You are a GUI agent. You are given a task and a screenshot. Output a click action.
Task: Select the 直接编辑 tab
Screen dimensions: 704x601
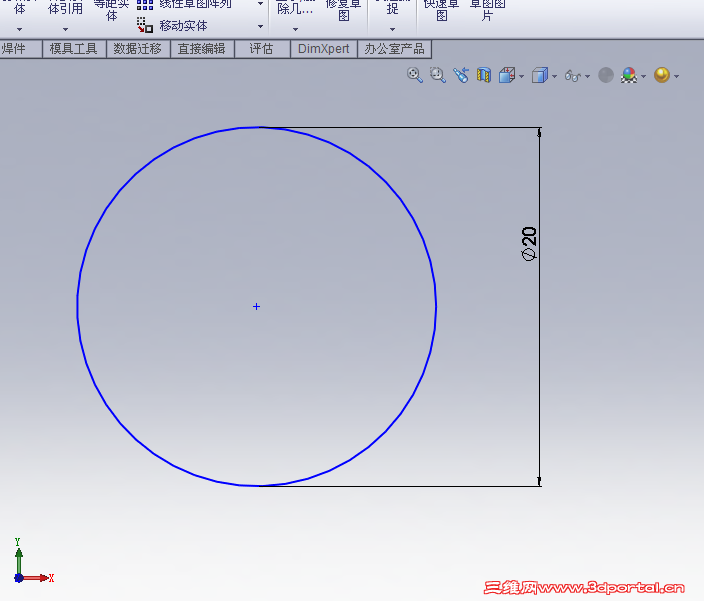202,48
